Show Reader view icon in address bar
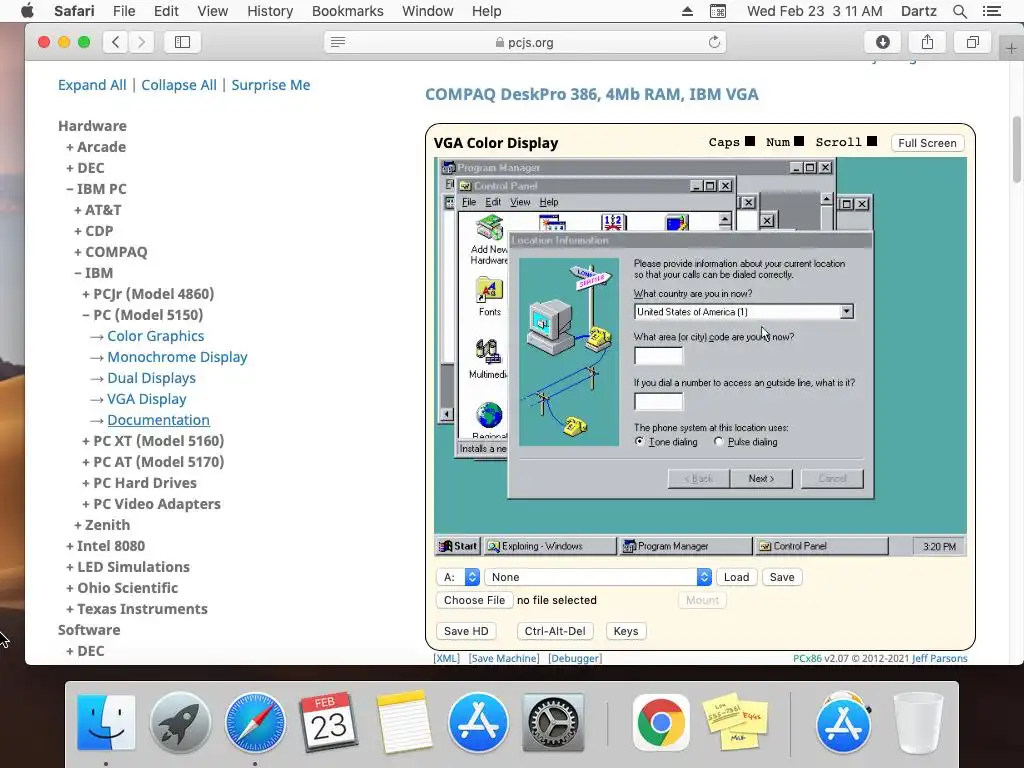1024x768 pixels. click(338, 42)
